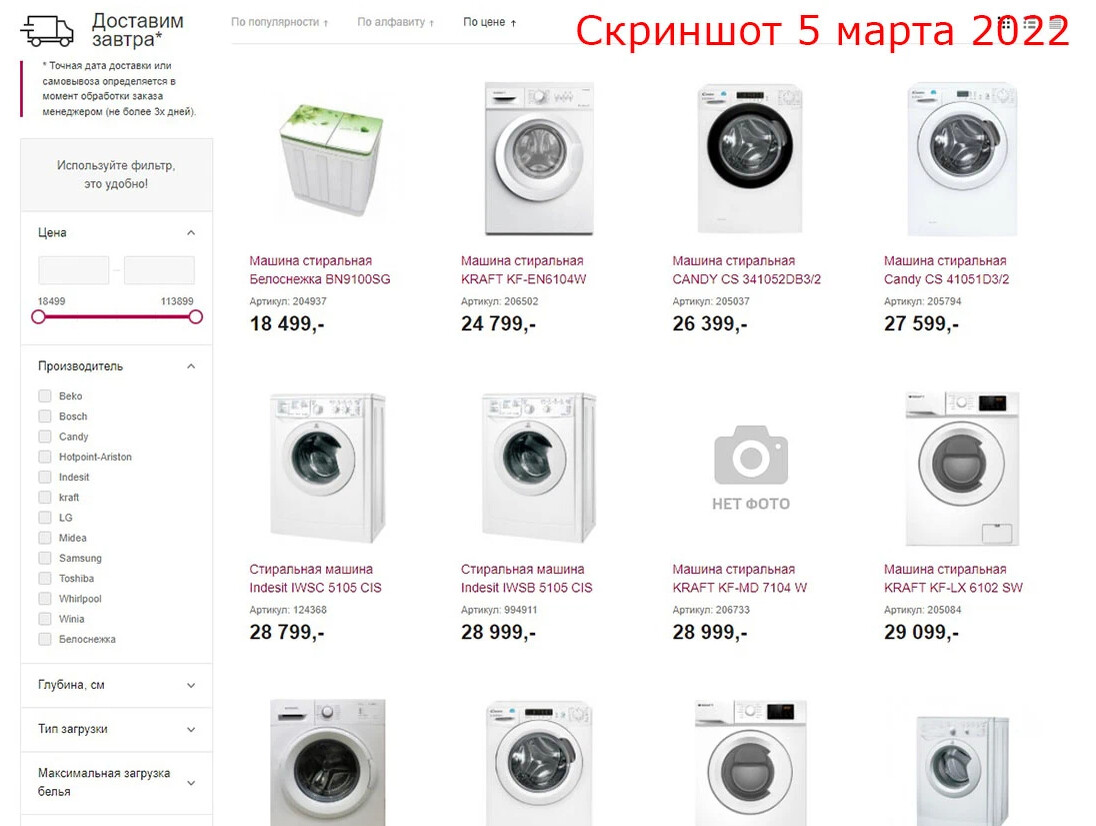
Task: Open KRAFT KF-LX 6102 SW image
Action: (962, 468)
